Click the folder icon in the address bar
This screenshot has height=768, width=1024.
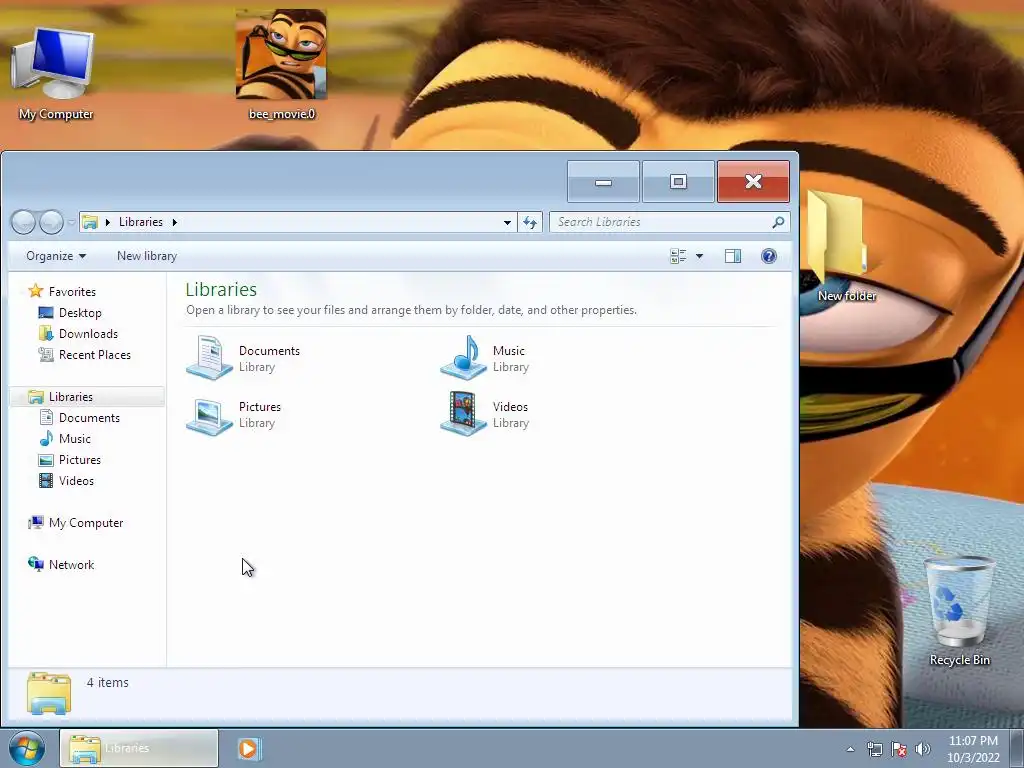point(90,222)
